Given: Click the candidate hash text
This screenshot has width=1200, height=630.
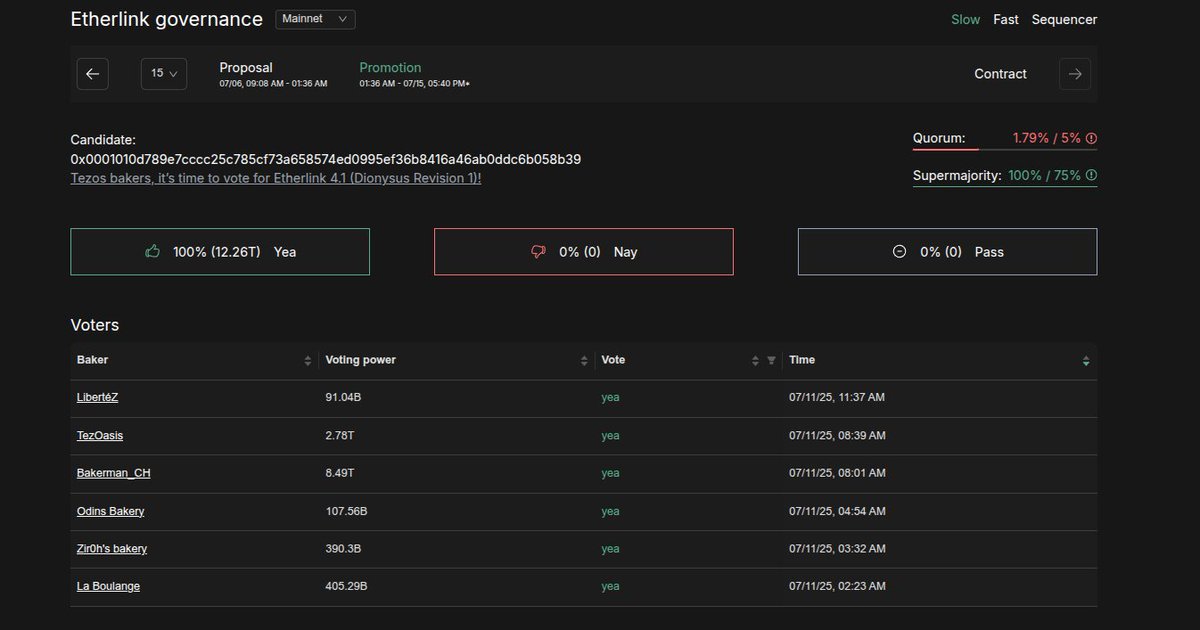Looking at the screenshot, I should (326, 159).
